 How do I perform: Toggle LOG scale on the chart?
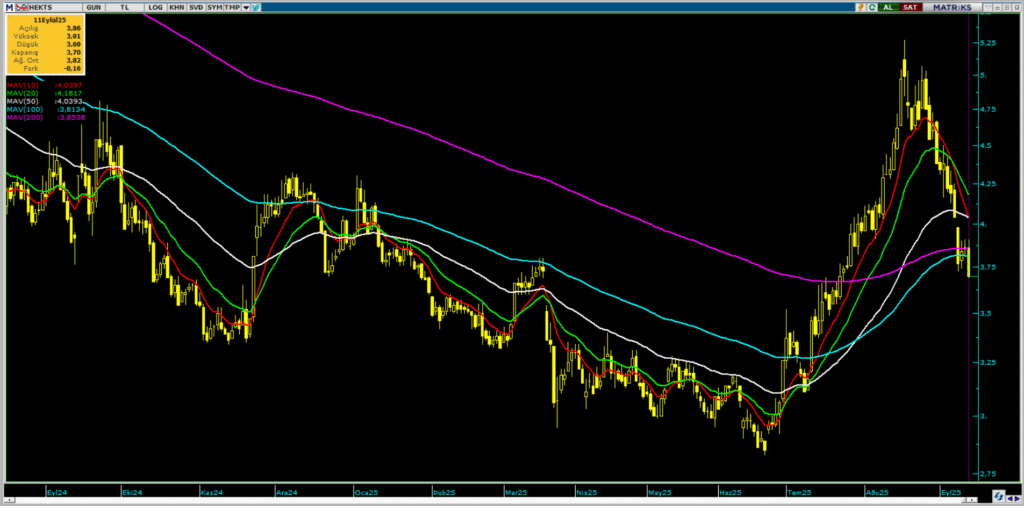155,7
